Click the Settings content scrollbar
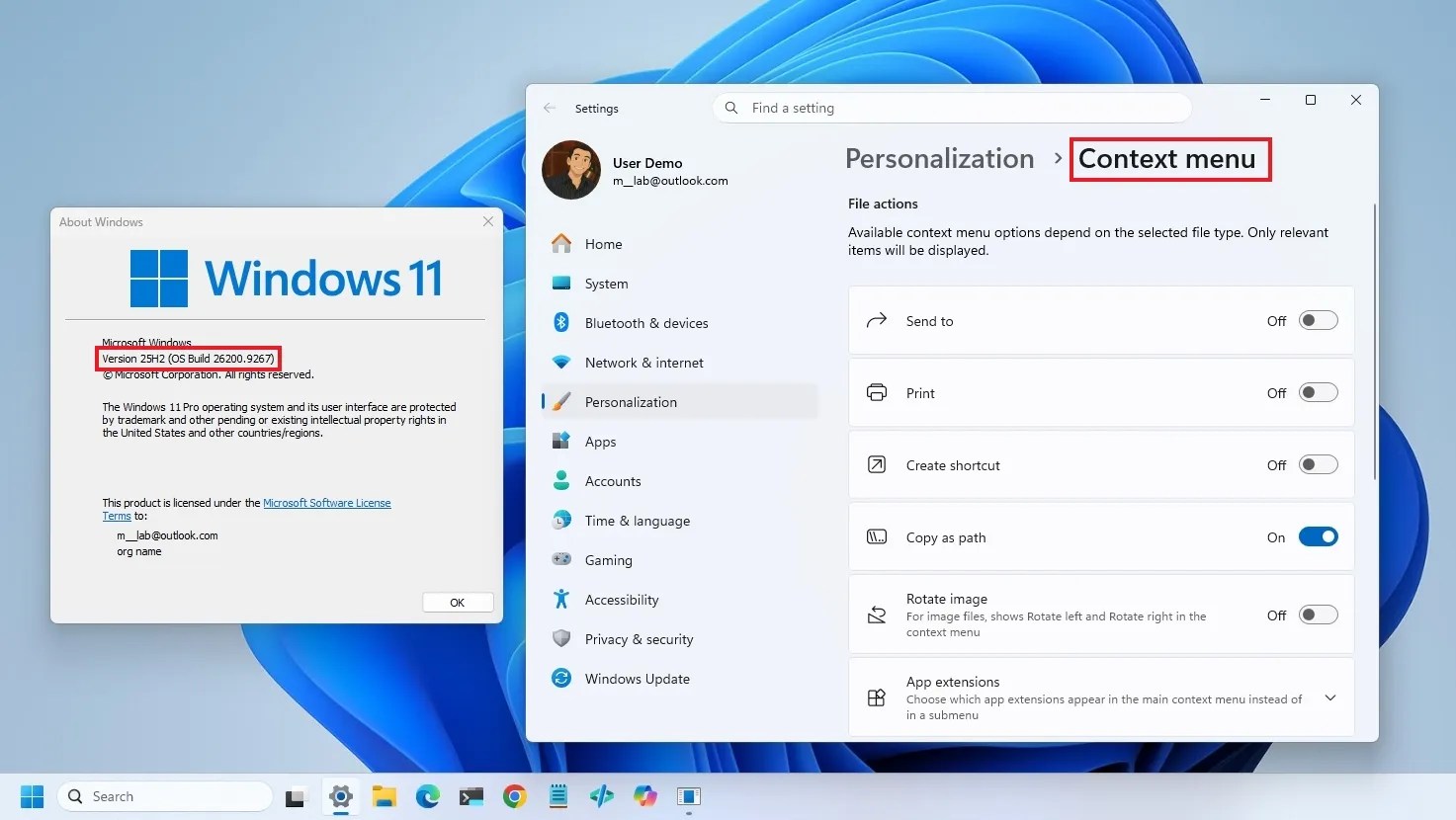Viewport: 1456px width, 820px height. tap(1374, 343)
